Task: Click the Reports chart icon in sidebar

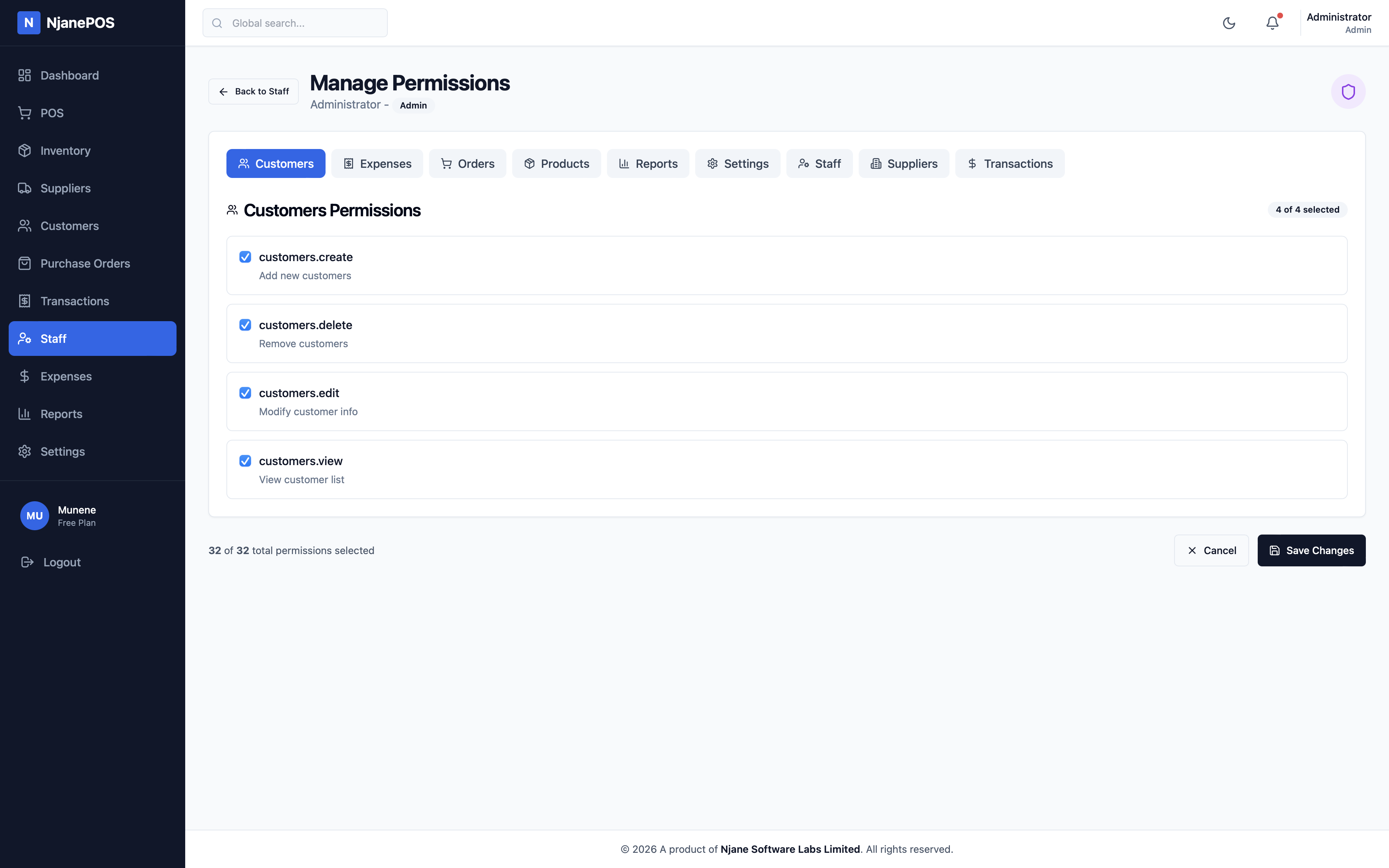Action: (x=25, y=413)
